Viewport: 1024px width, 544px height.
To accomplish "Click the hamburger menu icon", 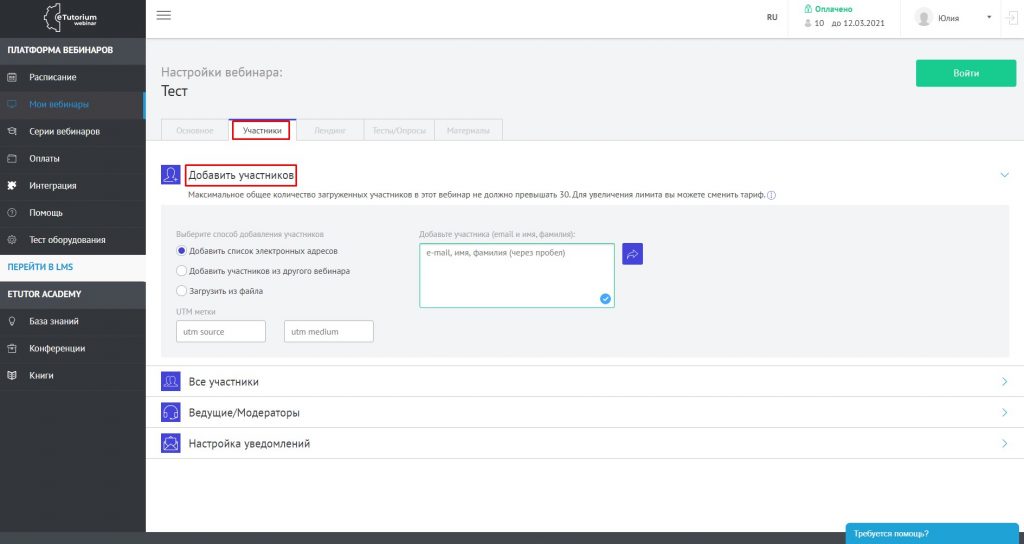I will (x=164, y=15).
